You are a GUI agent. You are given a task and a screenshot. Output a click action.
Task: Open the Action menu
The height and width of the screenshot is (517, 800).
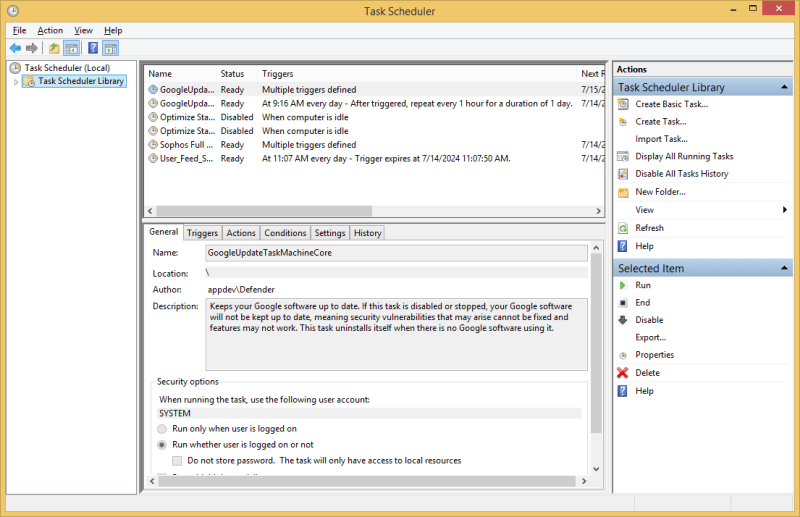point(50,31)
